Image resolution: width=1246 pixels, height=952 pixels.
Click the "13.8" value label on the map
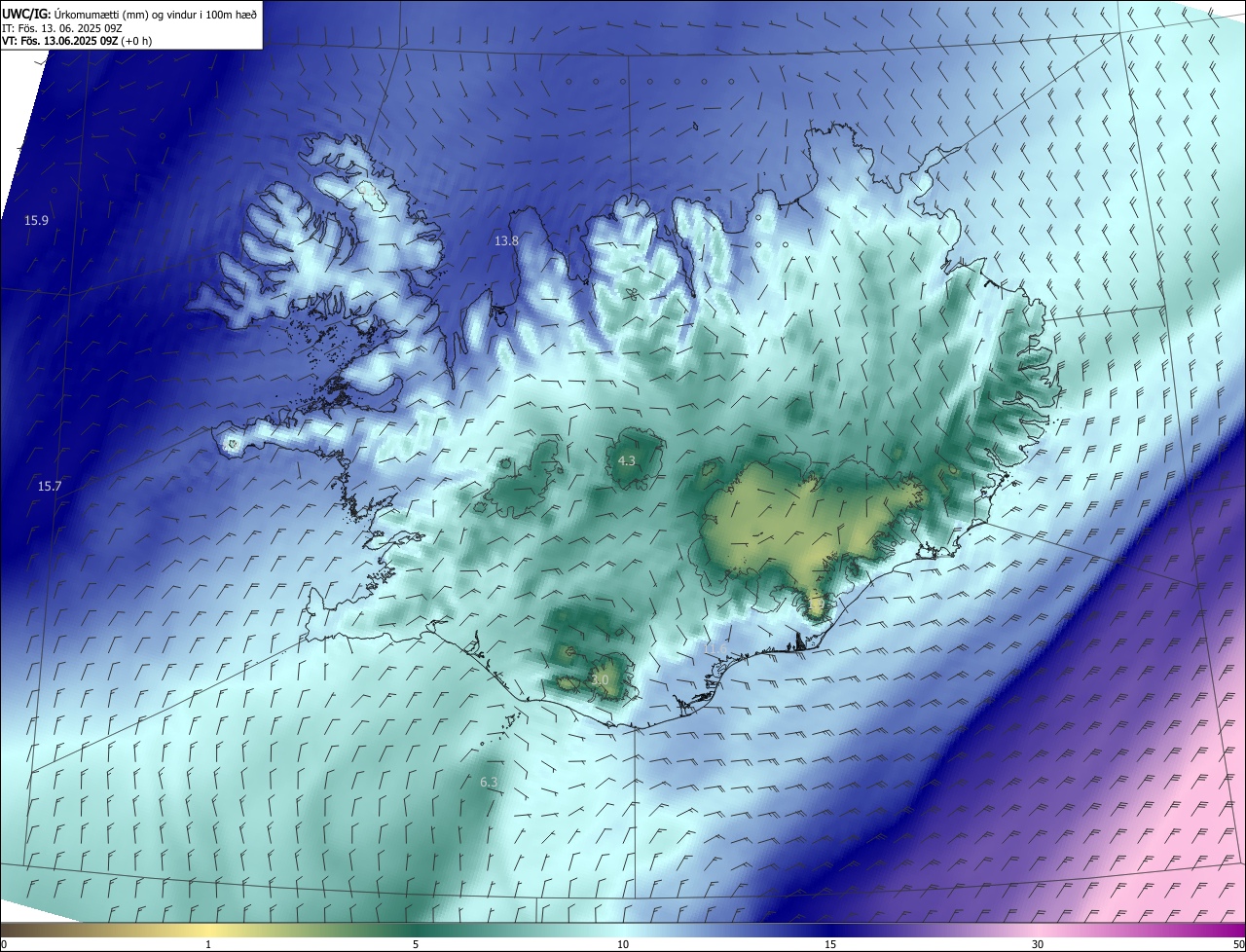[506, 240]
